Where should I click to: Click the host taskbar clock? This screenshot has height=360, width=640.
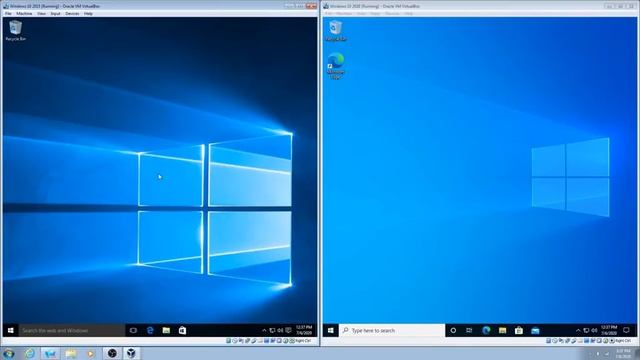(623, 353)
